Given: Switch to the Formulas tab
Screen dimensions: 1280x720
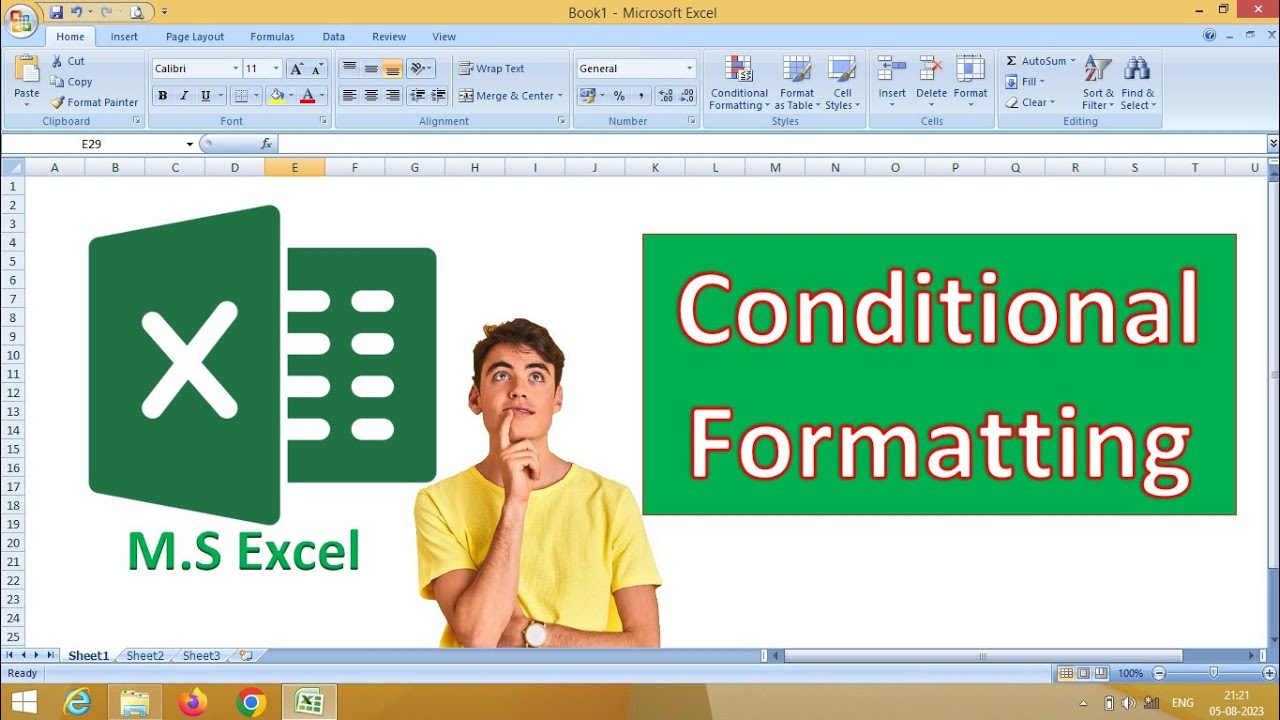Looking at the screenshot, I should point(272,37).
